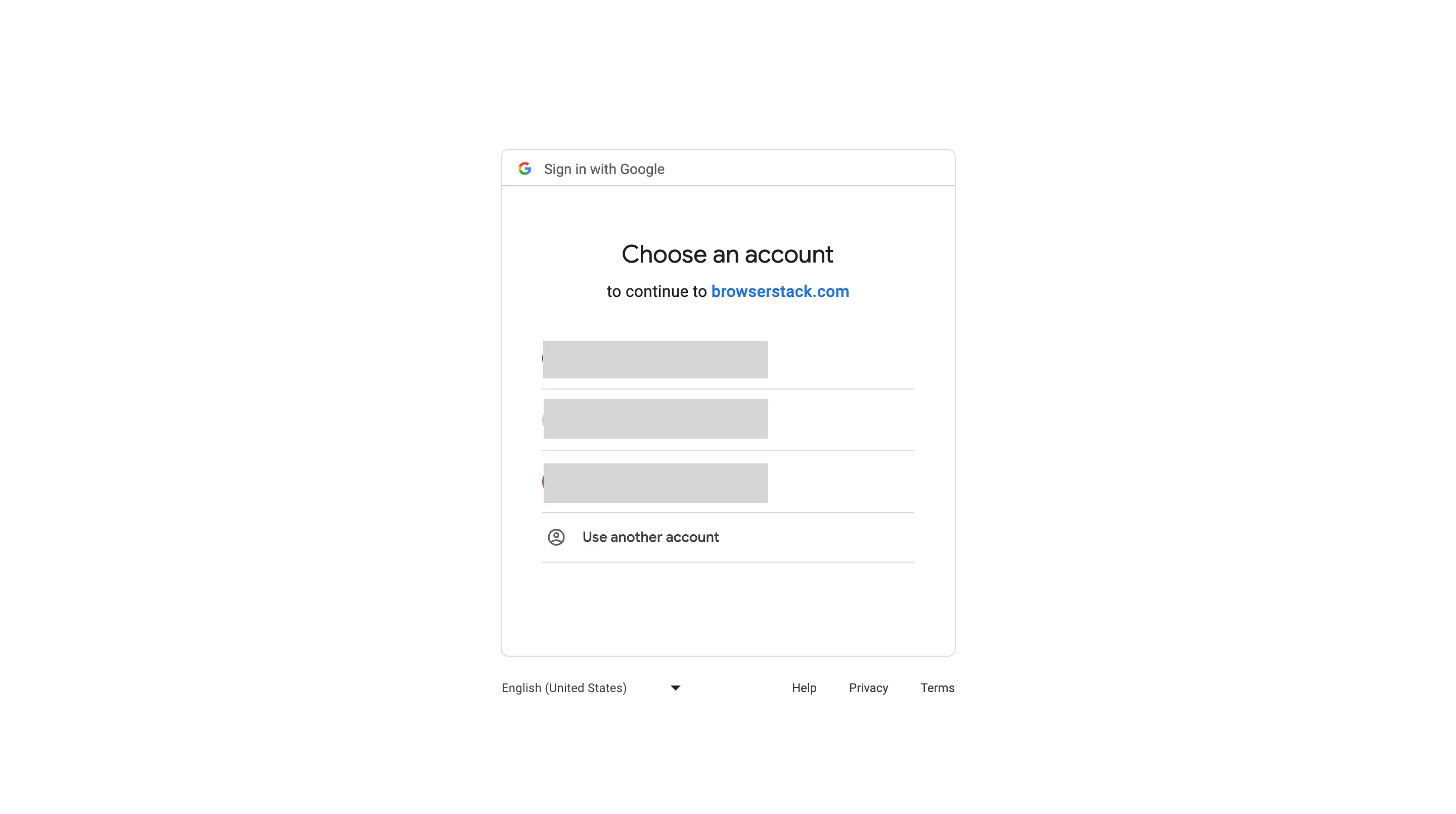Image resolution: width=1456 pixels, height=814 pixels.
Task: Open the browserstack.com link
Action: [779, 291]
